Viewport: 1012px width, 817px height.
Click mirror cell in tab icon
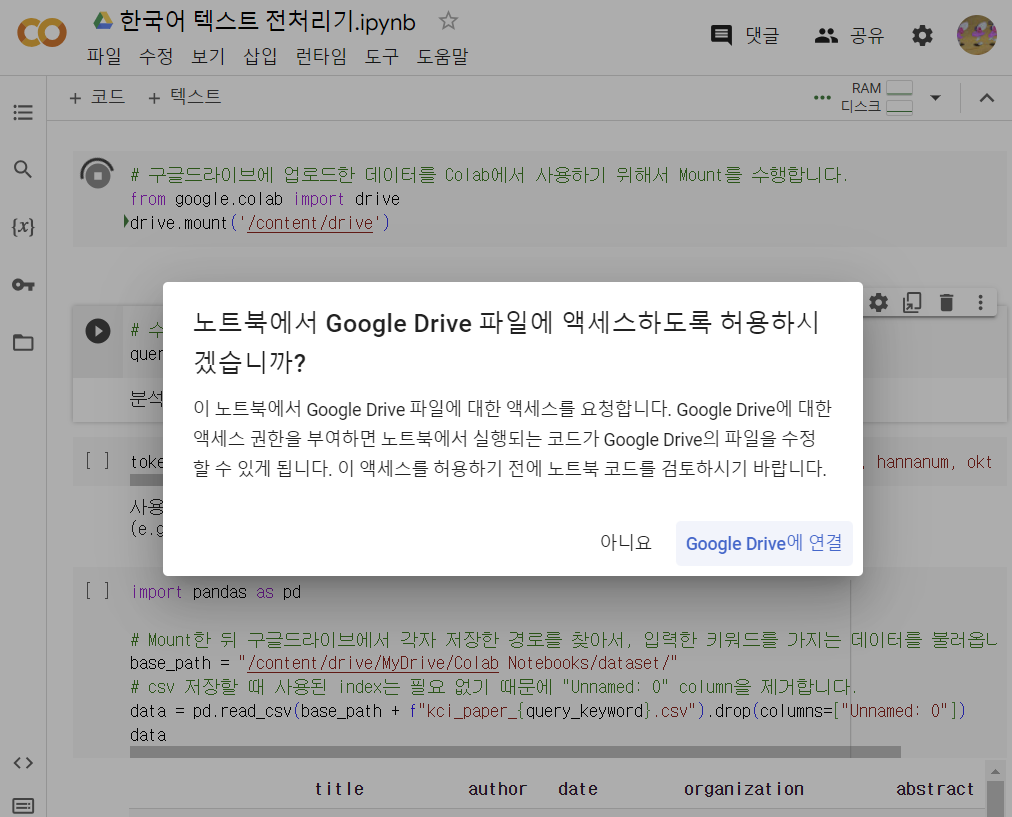(x=912, y=302)
